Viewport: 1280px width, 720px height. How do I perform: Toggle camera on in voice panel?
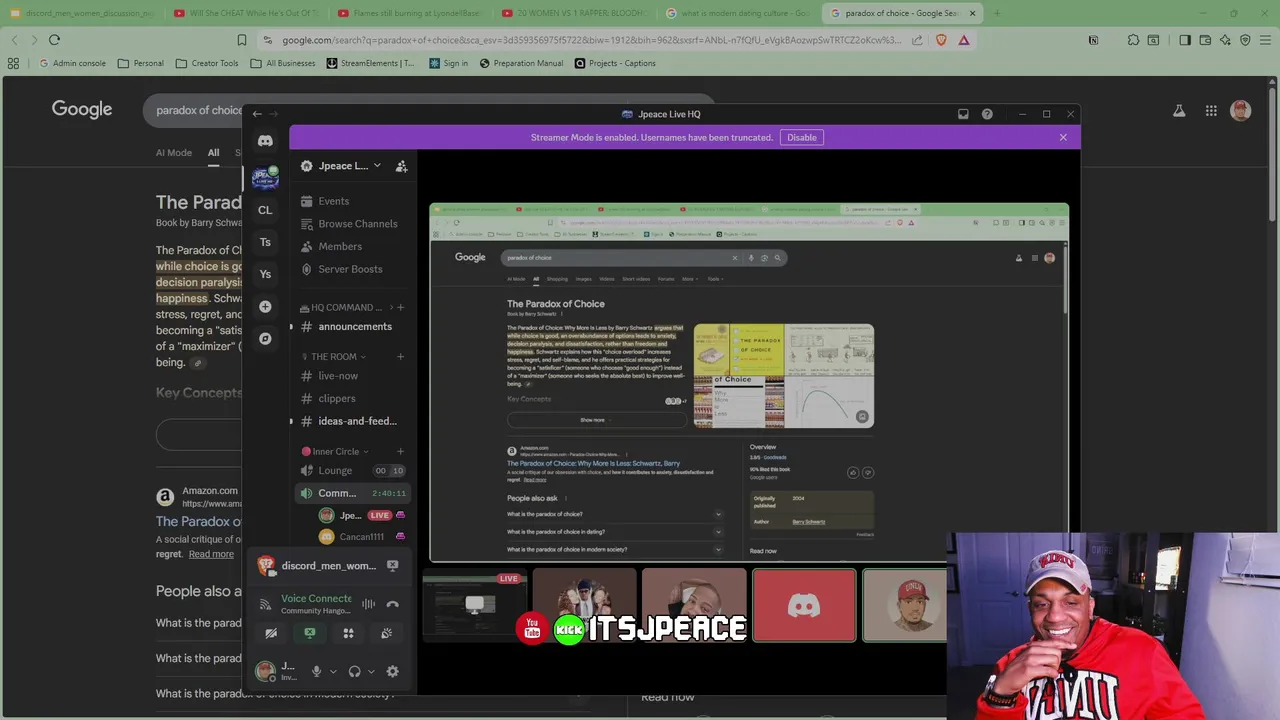271,633
